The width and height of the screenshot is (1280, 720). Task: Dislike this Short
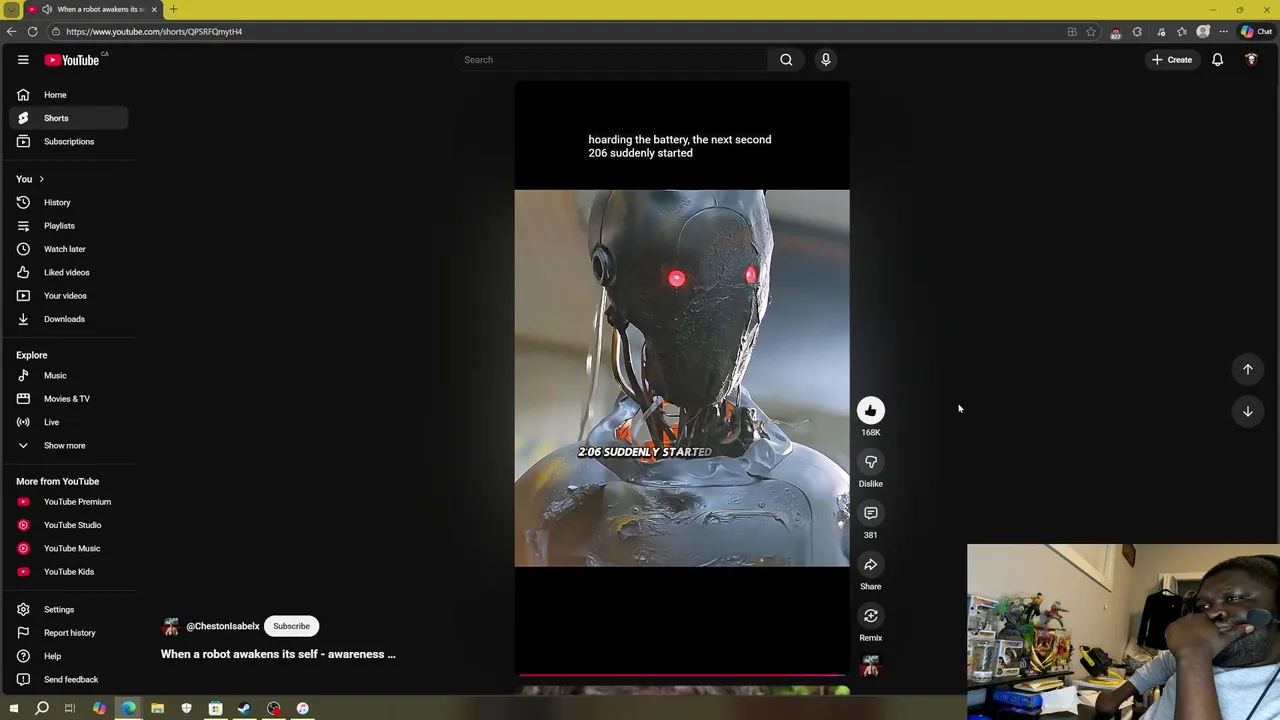(871, 462)
